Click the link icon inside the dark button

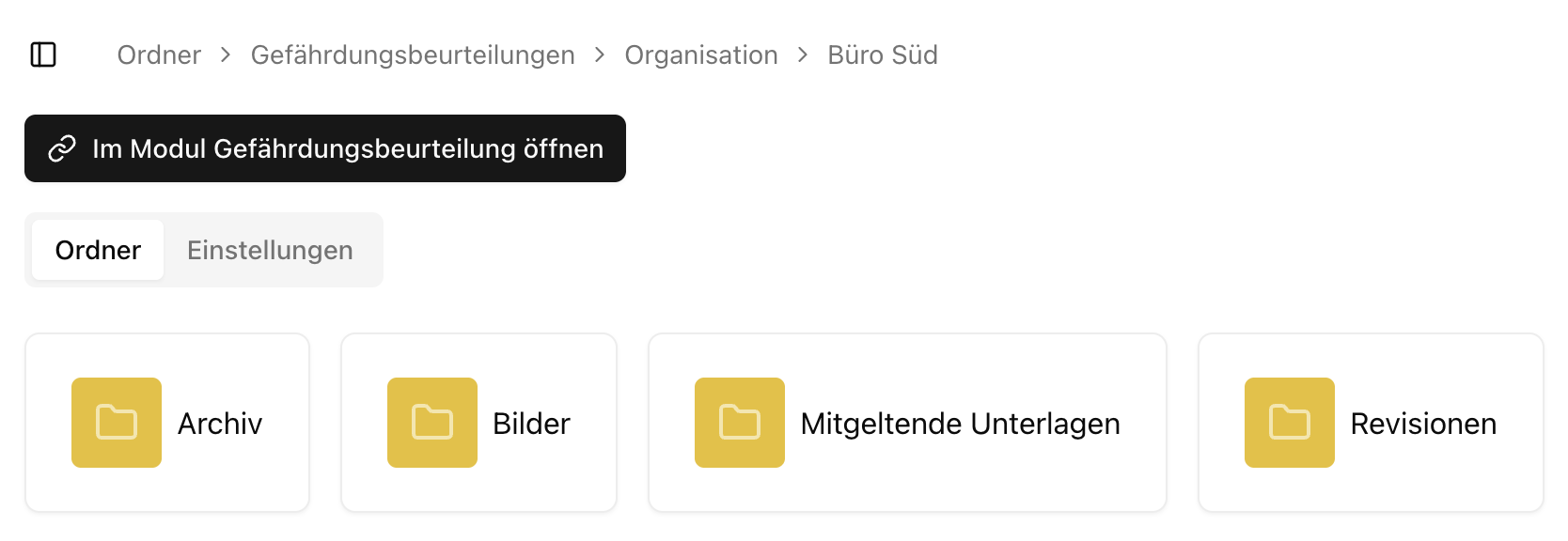click(62, 148)
